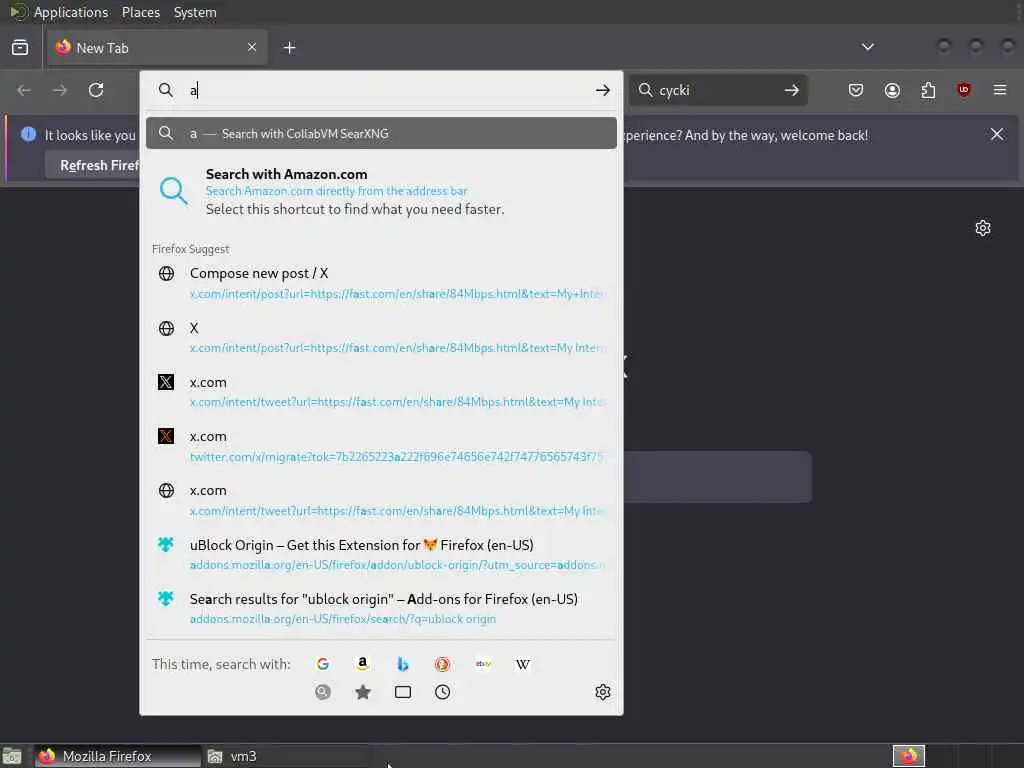This screenshot has height=768, width=1024.
Task: Select the gray magnifier one-off search engine
Action: [323, 692]
